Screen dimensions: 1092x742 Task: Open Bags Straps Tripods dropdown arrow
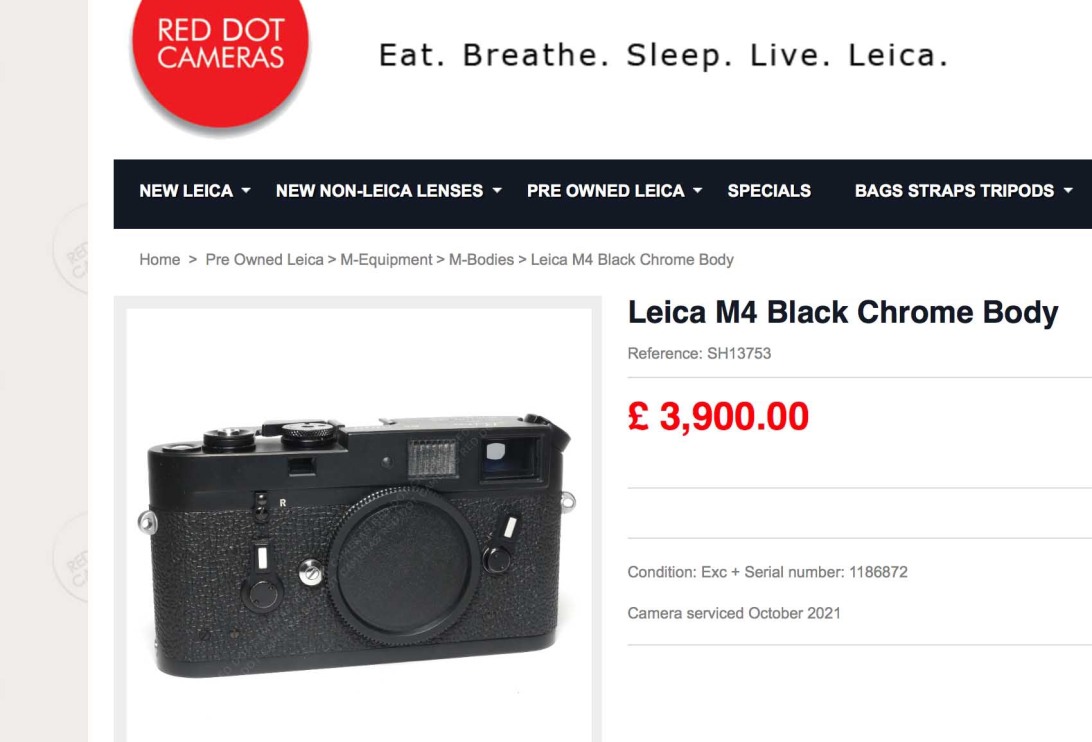pos(1068,190)
